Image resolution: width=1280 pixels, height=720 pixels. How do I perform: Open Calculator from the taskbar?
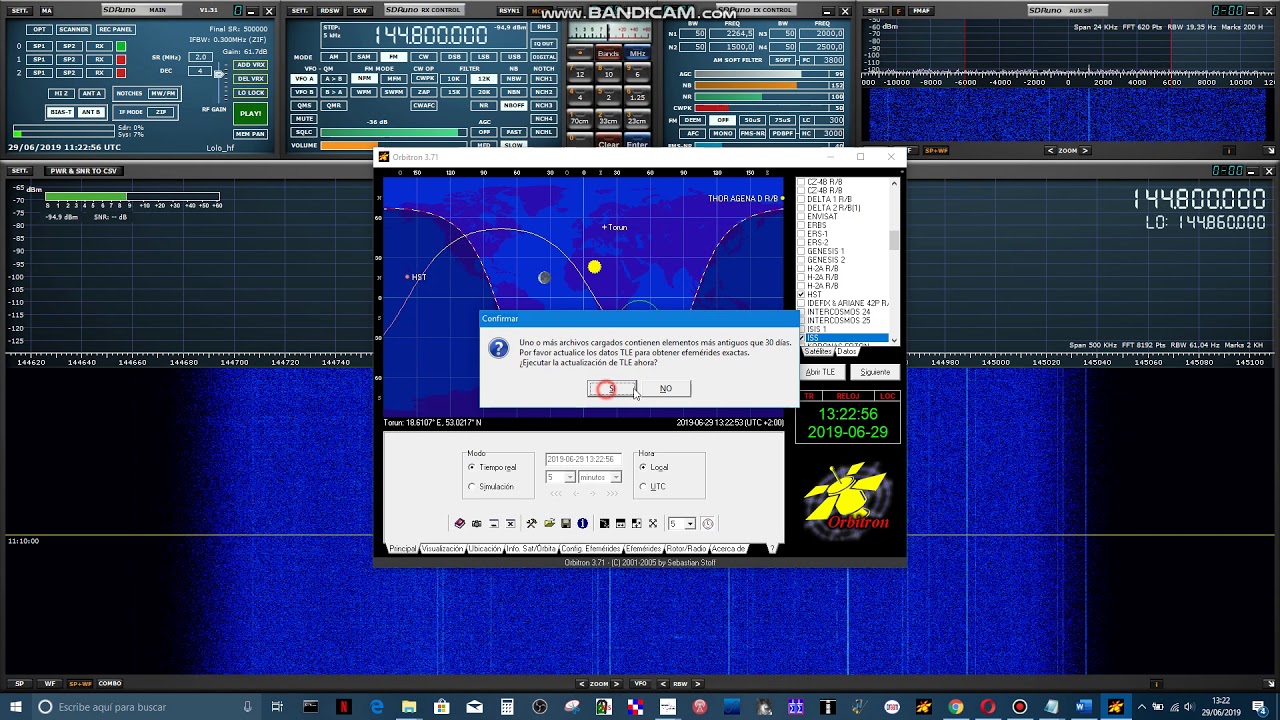click(507, 707)
